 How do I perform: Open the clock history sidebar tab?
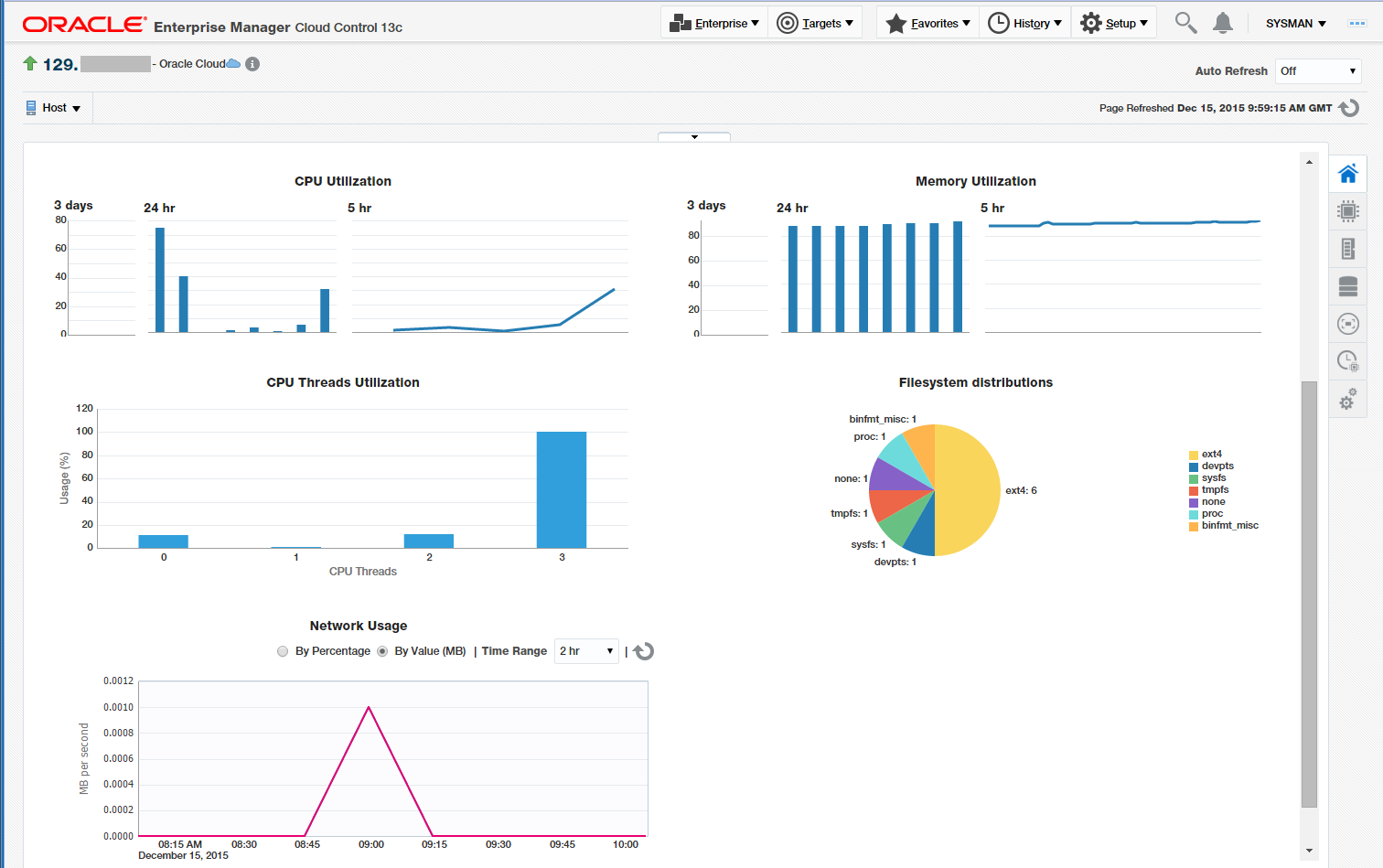tap(1347, 361)
